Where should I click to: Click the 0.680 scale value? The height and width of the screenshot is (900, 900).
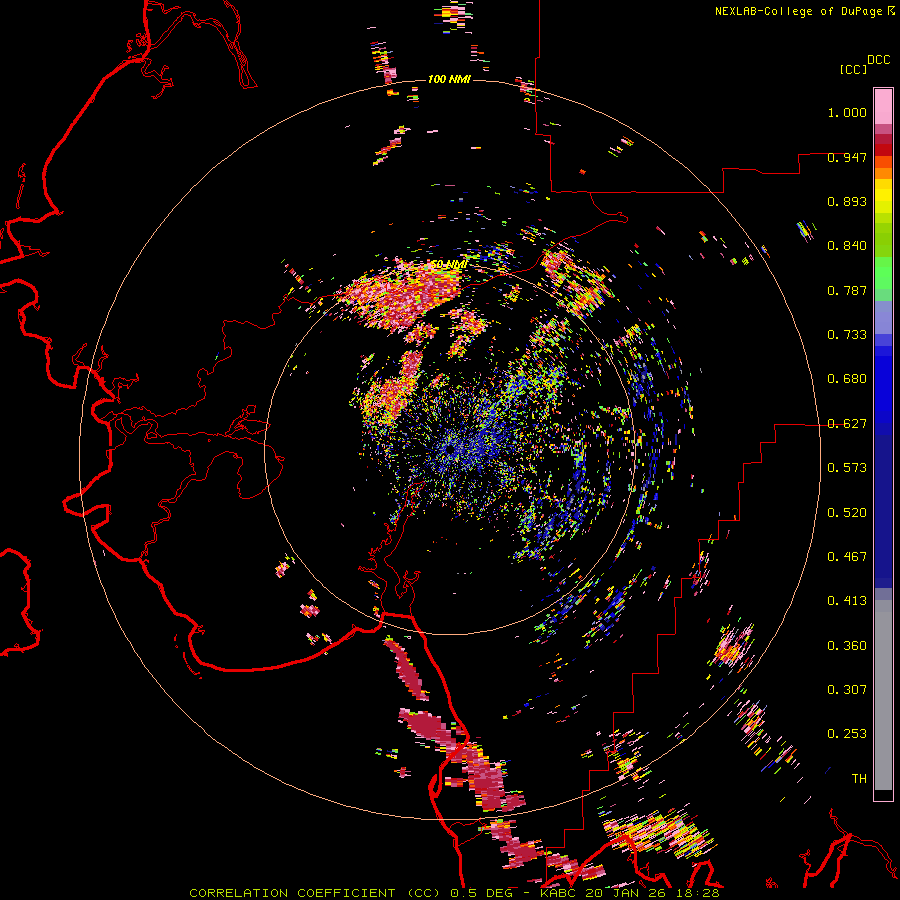(847, 379)
